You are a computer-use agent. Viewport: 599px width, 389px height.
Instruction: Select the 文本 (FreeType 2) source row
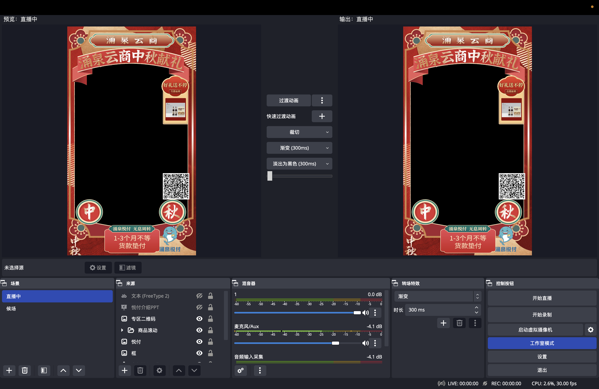pos(171,296)
